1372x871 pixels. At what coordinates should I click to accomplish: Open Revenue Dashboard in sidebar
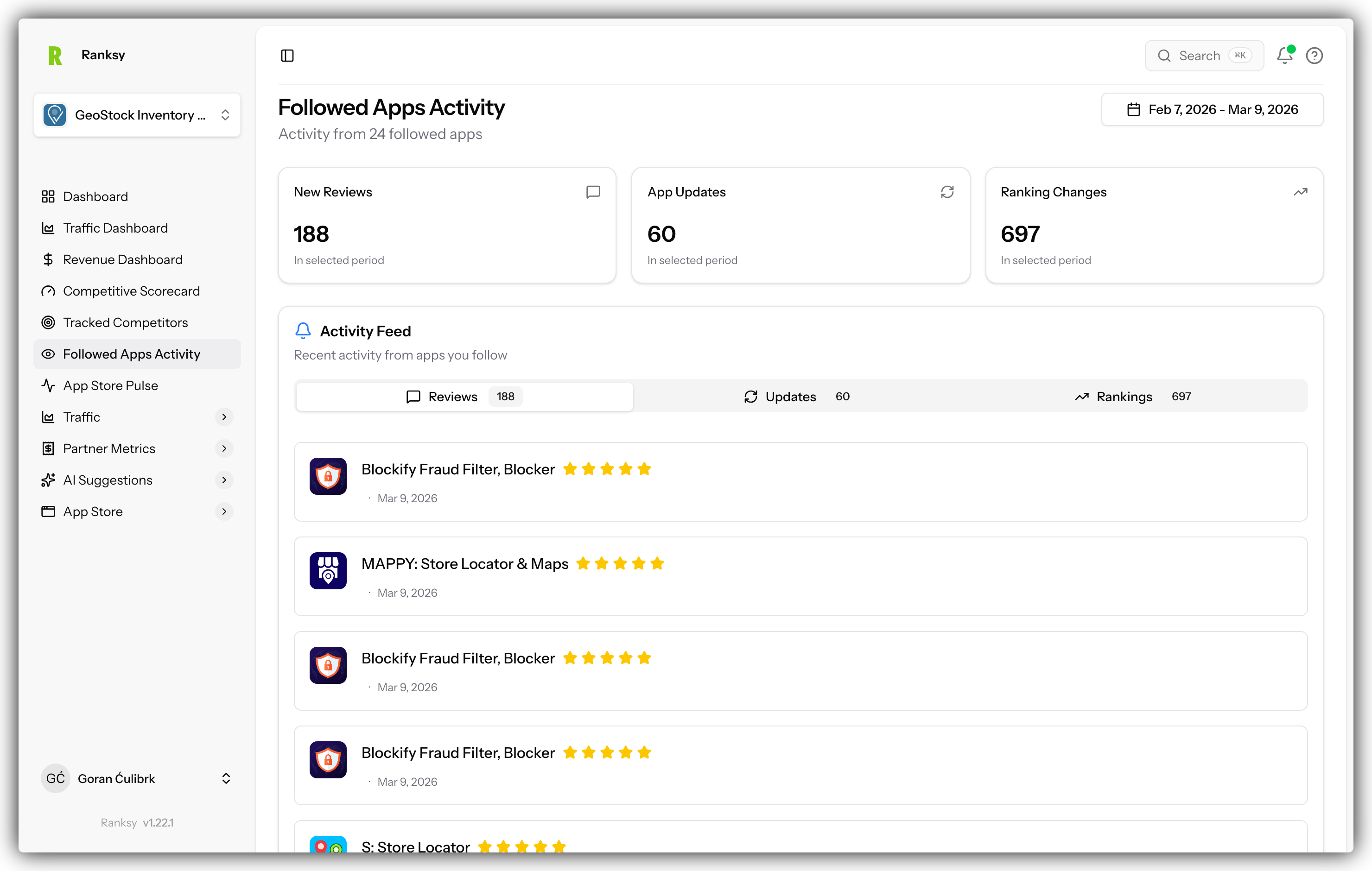click(137, 259)
